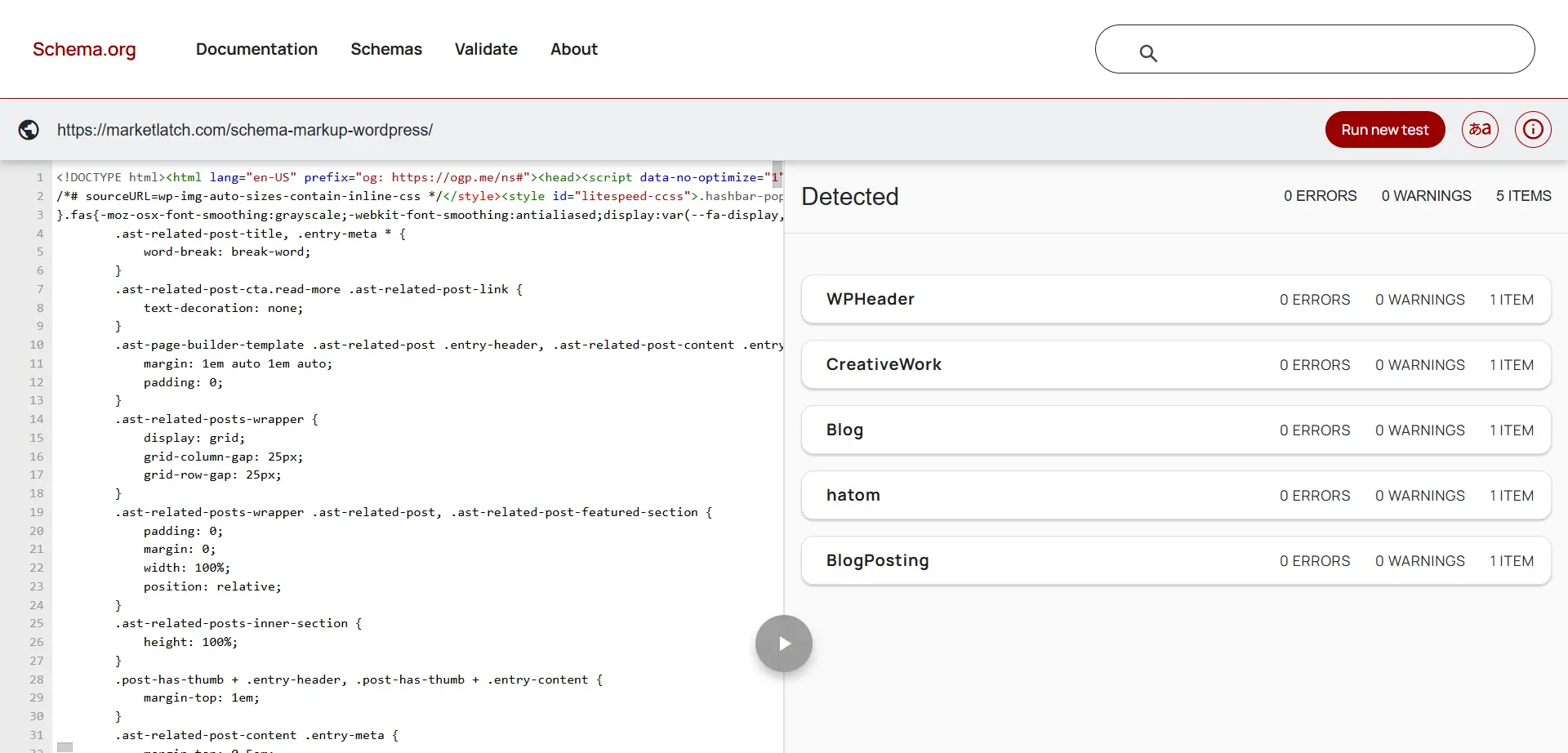Click the '.ast-related-posts-inner-section {' line
1568x753 pixels.
click(238, 623)
